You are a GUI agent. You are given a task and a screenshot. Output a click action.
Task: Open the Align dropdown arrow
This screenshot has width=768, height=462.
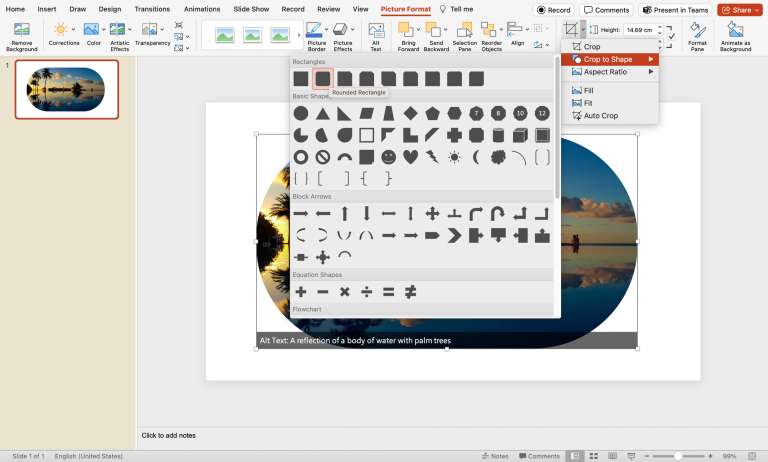pos(527,29)
